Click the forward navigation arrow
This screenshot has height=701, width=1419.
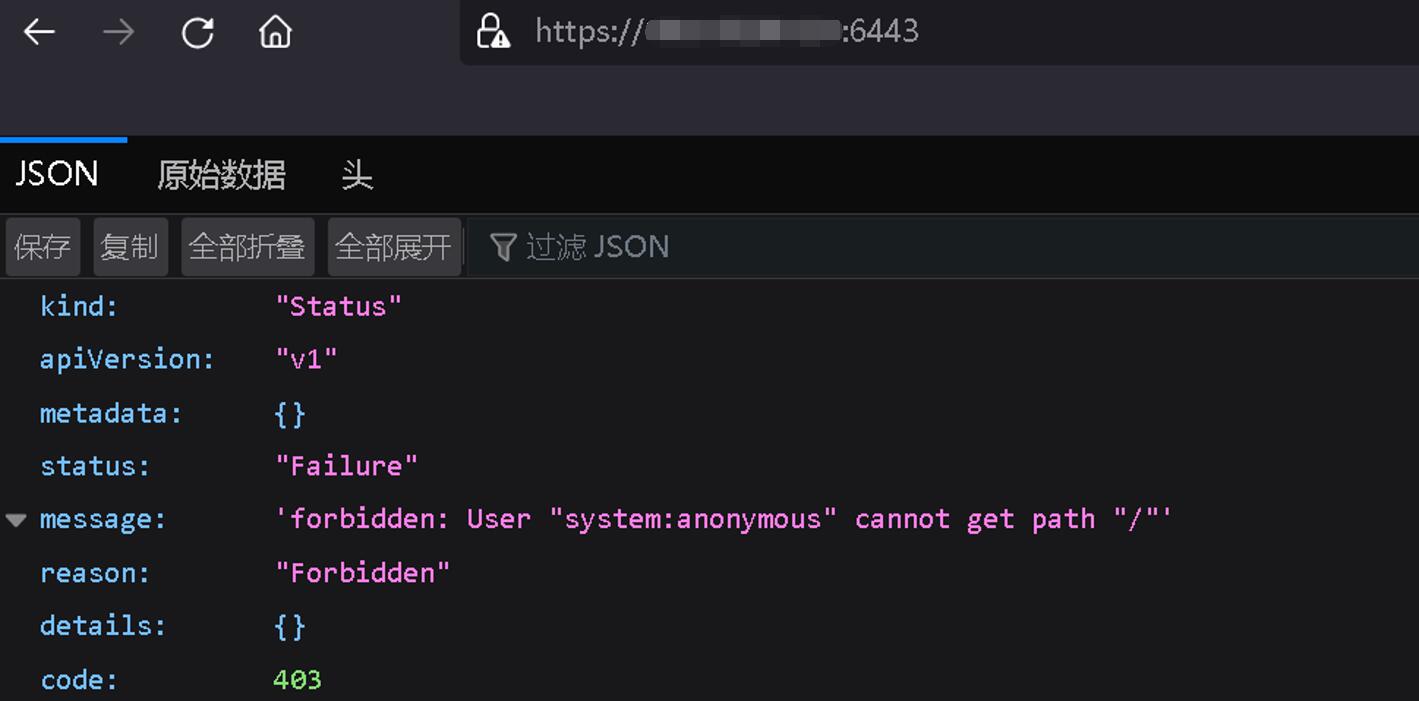(118, 32)
